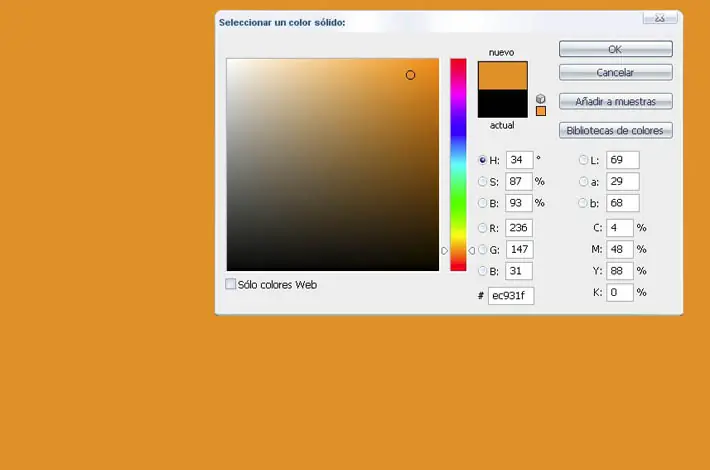Click the Lab a field showing 29

tap(623, 182)
